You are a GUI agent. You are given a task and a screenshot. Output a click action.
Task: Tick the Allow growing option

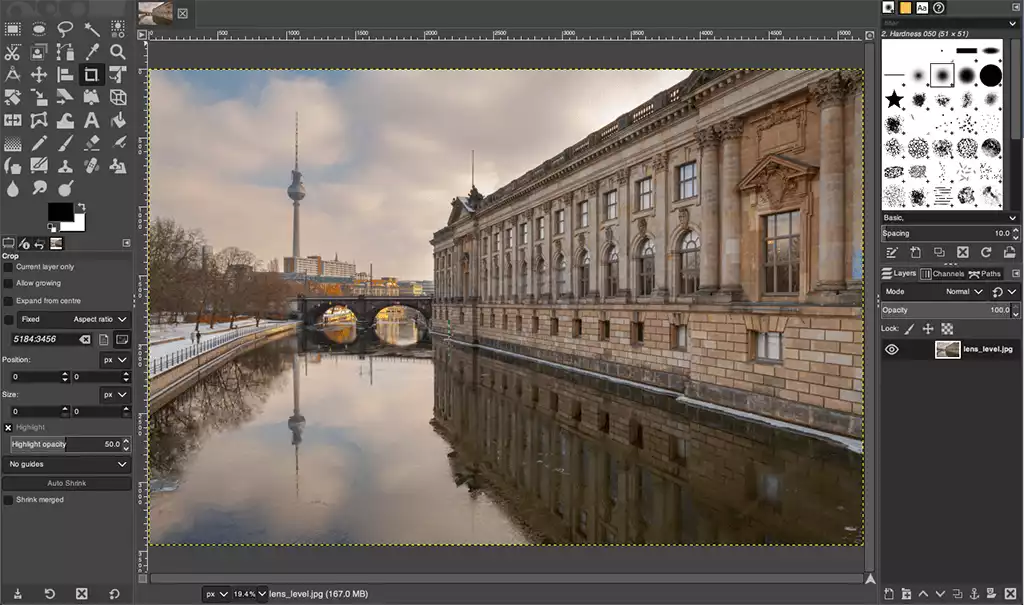[x=8, y=283]
